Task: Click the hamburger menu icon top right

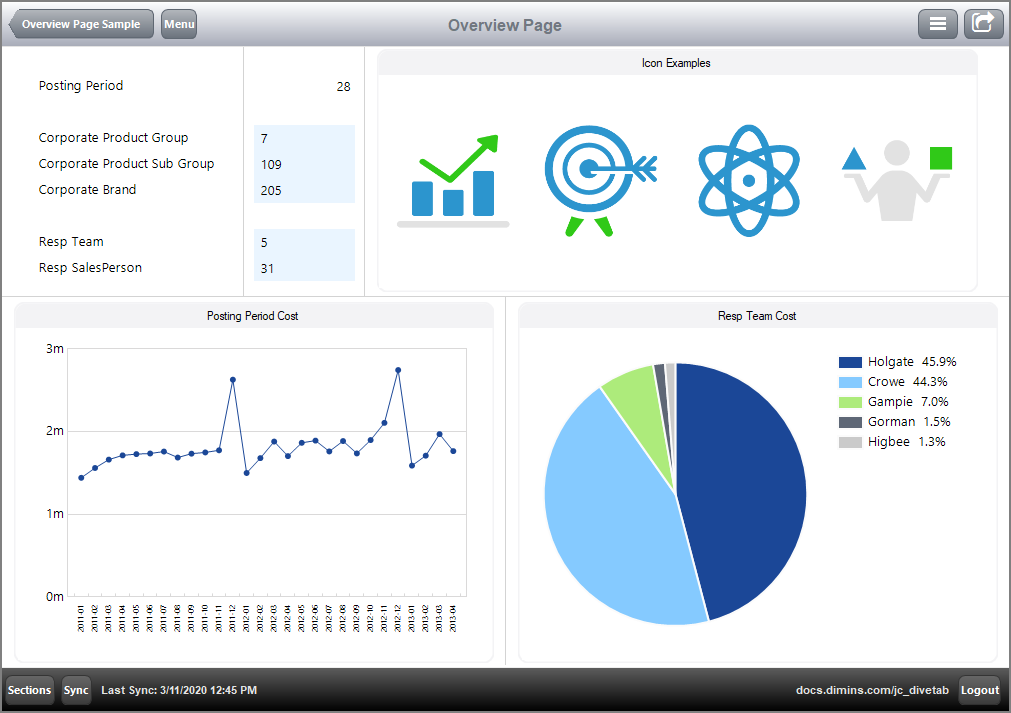Action: click(937, 23)
